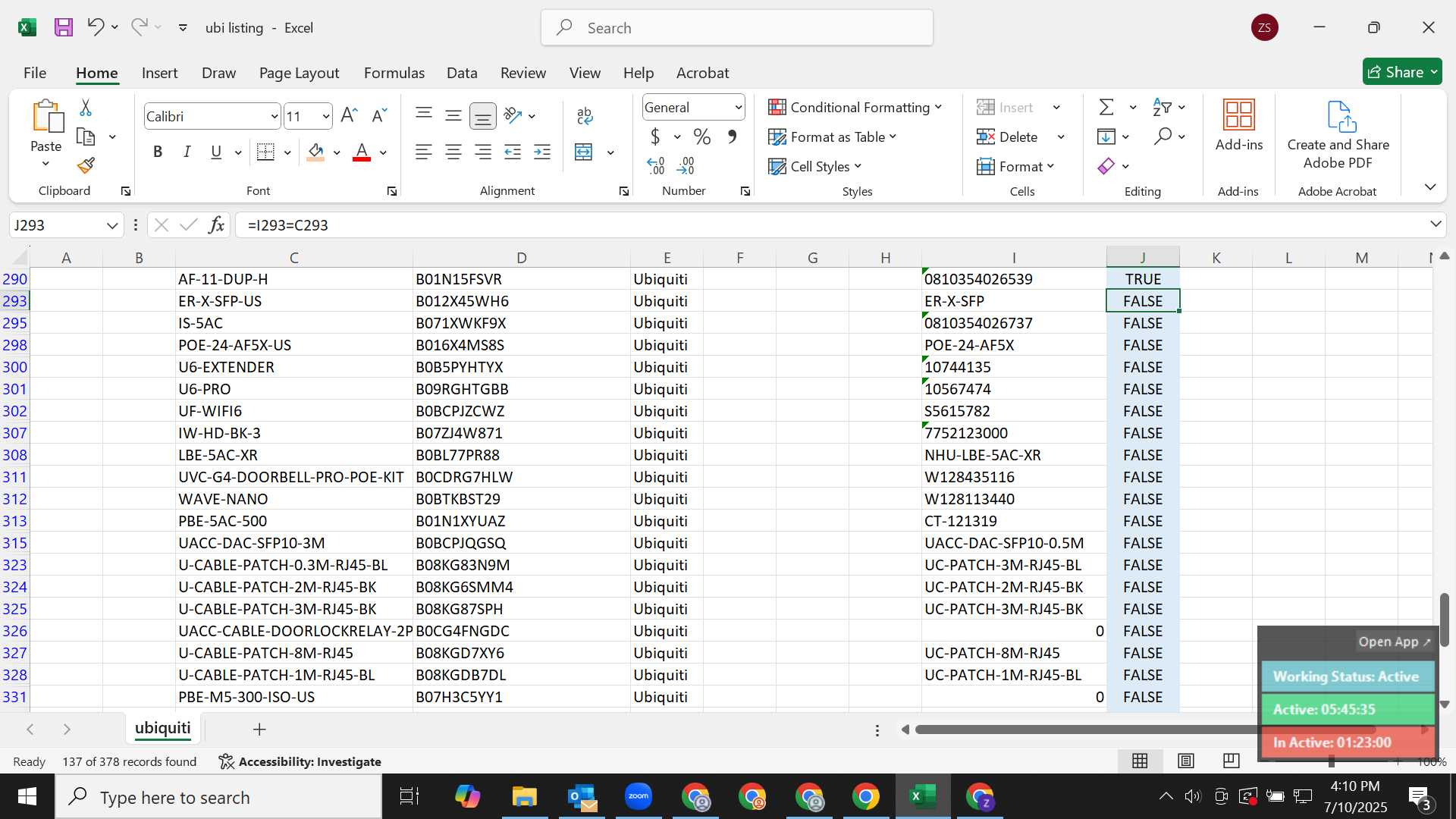Viewport: 1456px width, 819px height.
Task: Click the Sort and Filter icon
Action: pos(1162,107)
